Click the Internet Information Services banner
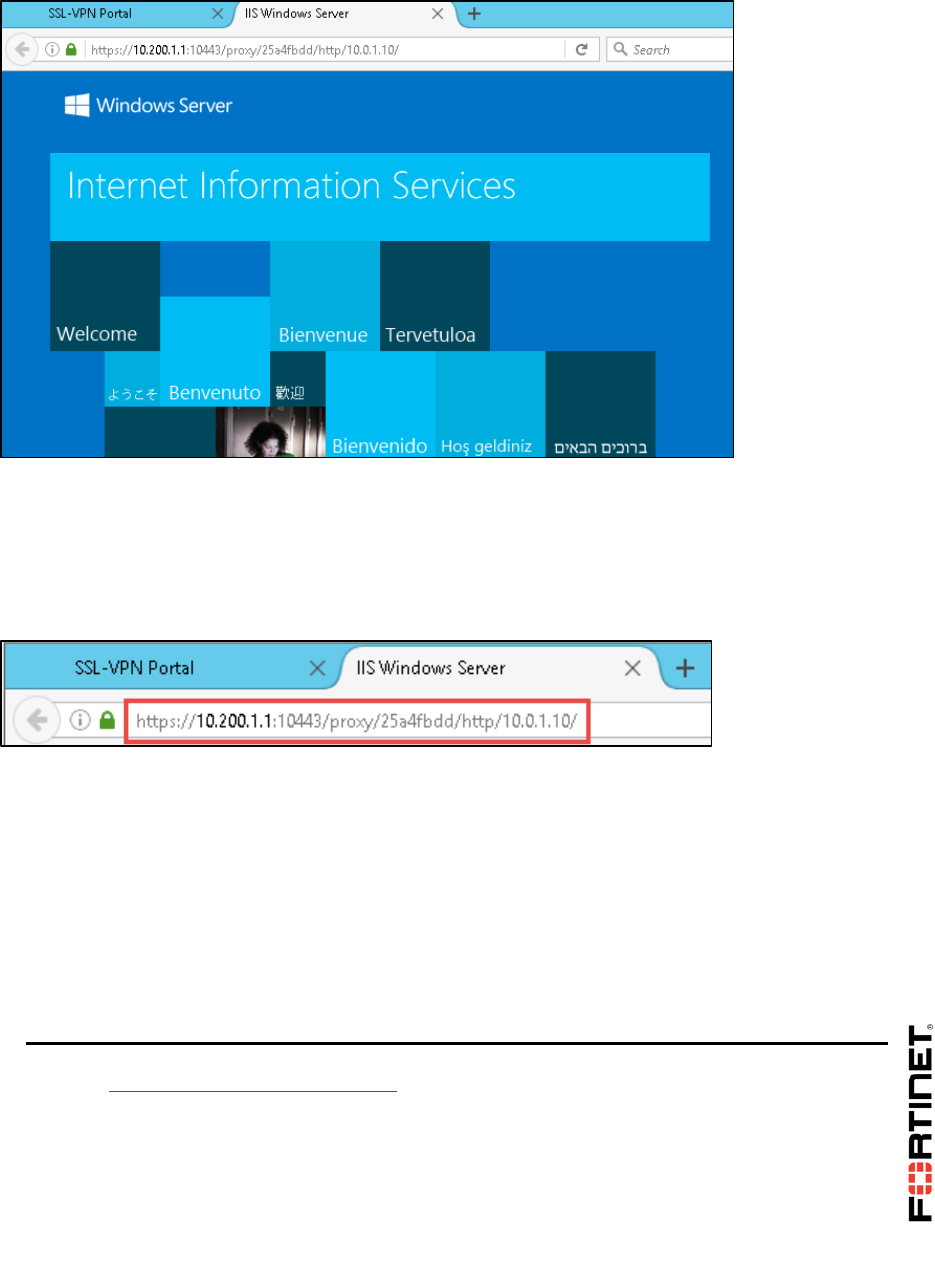 [380, 197]
